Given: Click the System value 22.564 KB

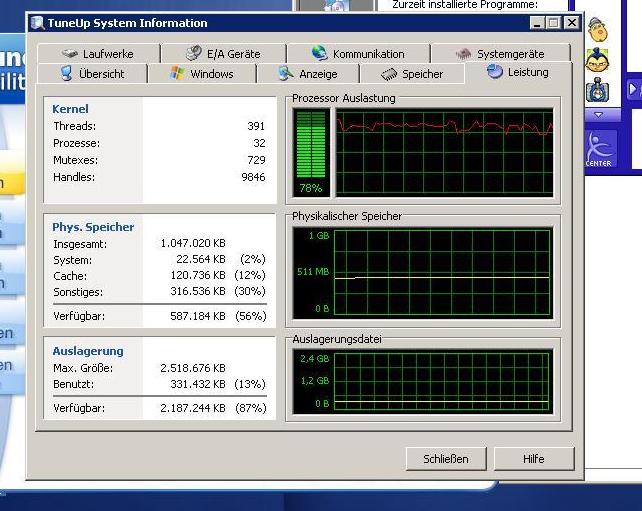Looking at the screenshot, I should click(201, 259).
